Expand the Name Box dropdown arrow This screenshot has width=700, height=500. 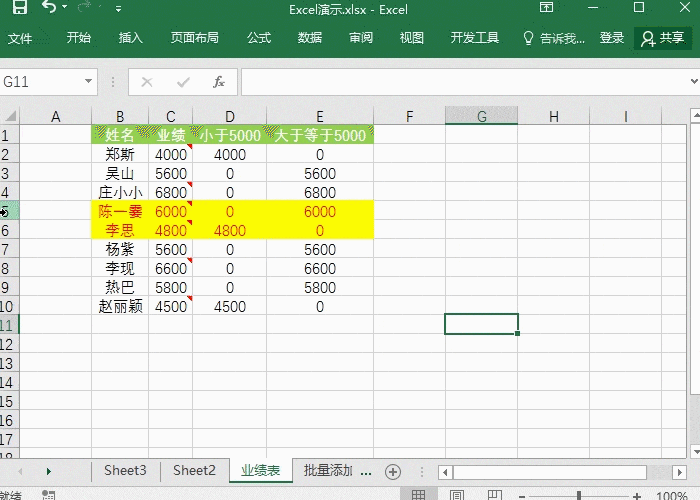(x=88, y=81)
